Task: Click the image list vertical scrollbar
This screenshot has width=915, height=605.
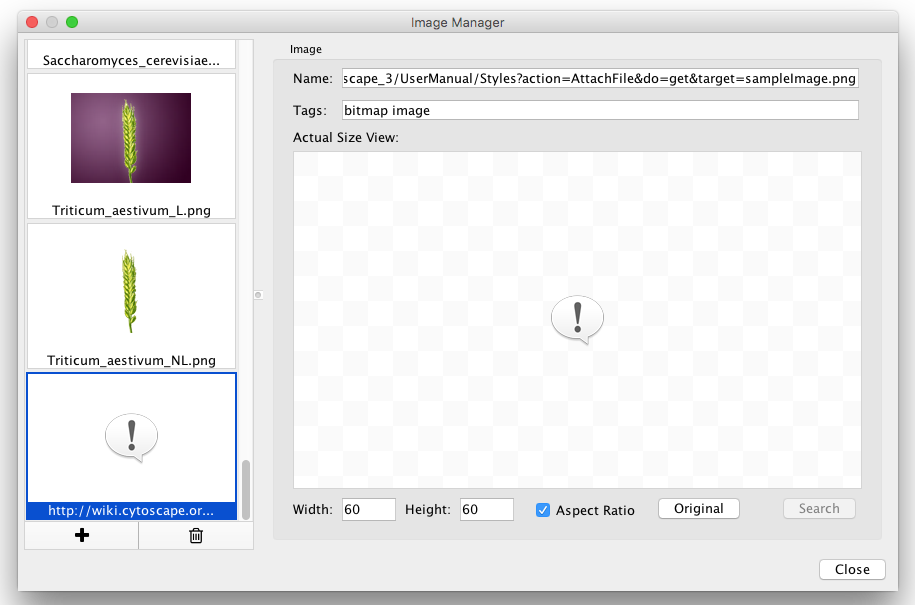Action: pyautogui.click(x=246, y=487)
